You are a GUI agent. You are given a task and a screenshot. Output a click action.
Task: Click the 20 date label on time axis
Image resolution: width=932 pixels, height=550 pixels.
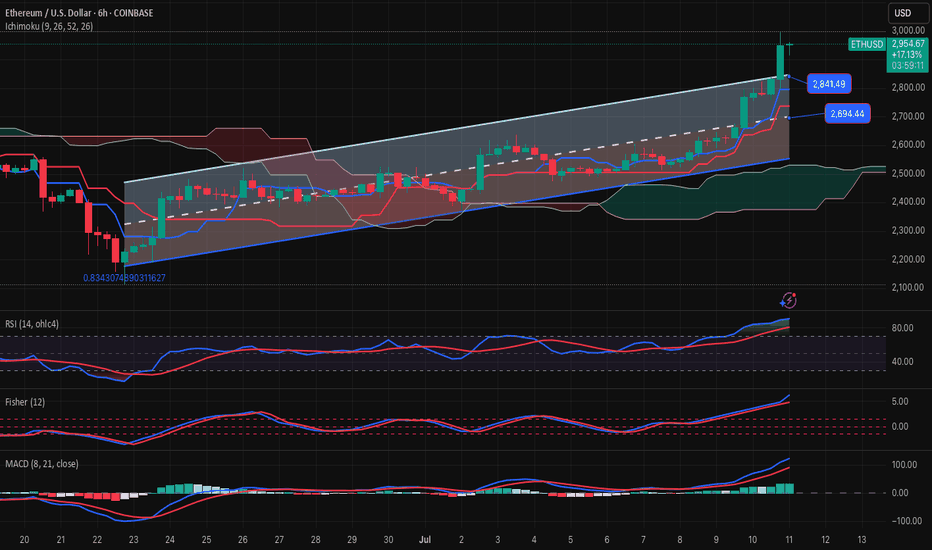(24, 540)
